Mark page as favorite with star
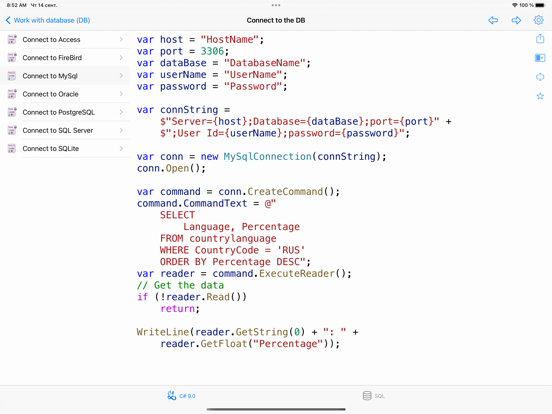Image resolution: width=552 pixels, height=414 pixels. (540, 96)
